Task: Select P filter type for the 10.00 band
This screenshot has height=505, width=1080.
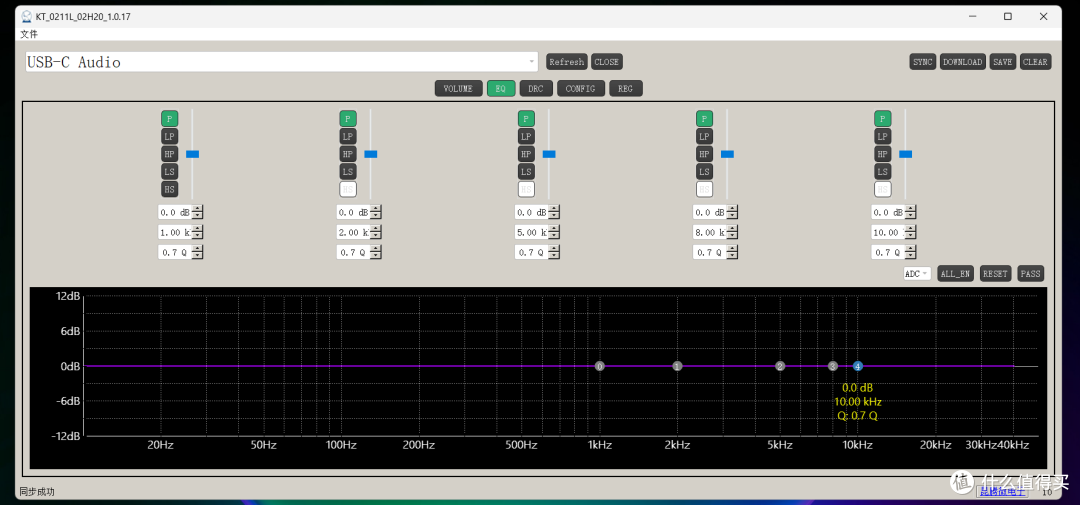Action: [x=882, y=118]
